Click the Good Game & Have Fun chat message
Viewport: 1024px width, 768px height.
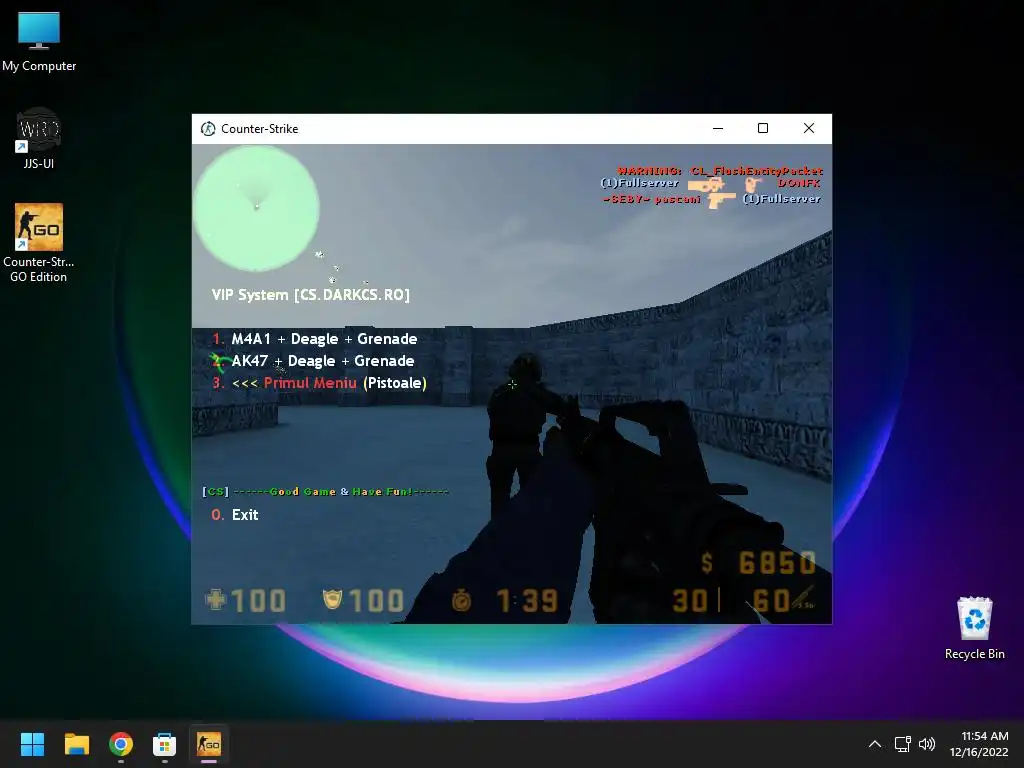tap(326, 492)
